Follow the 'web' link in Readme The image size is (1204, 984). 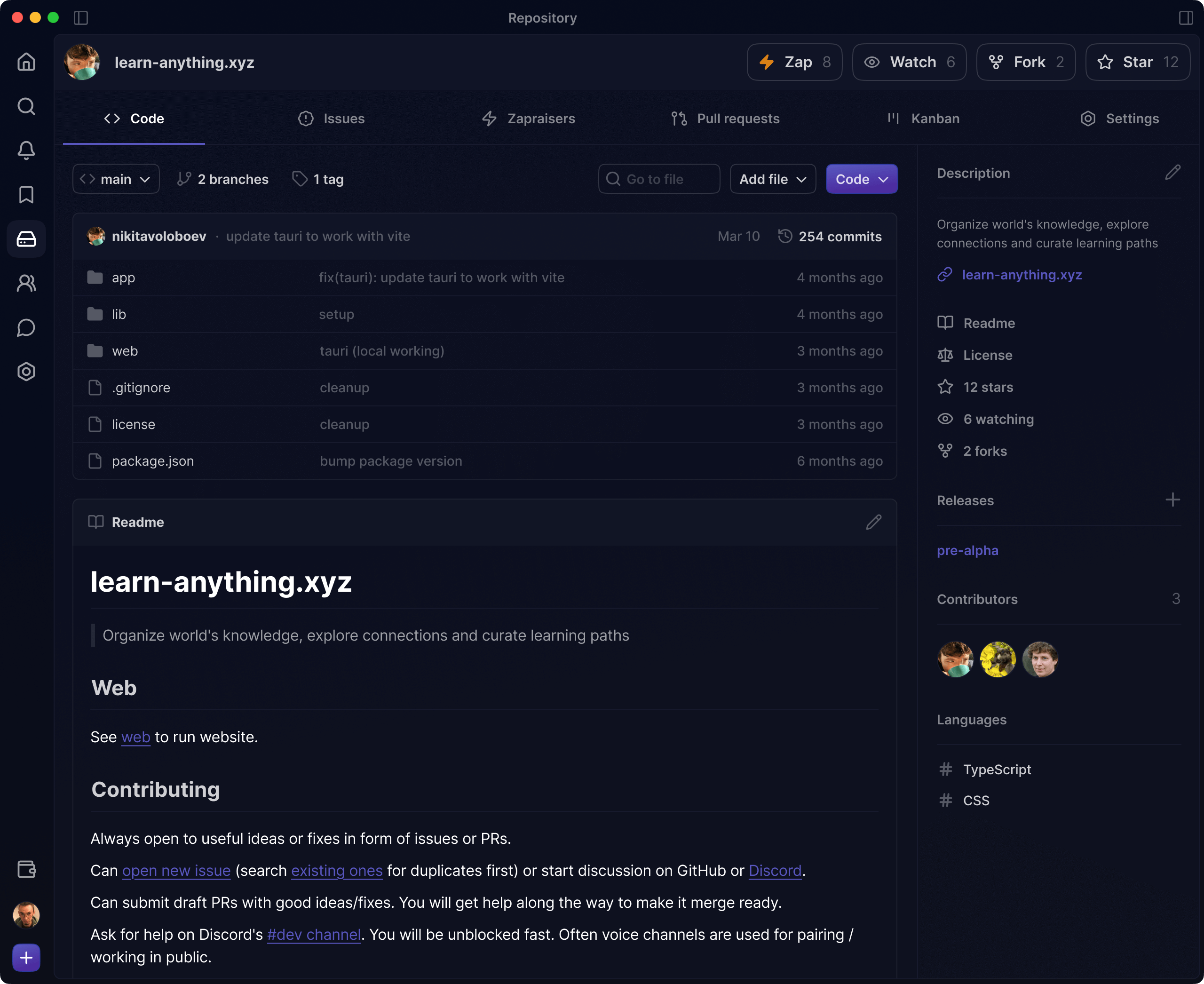pos(135,737)
